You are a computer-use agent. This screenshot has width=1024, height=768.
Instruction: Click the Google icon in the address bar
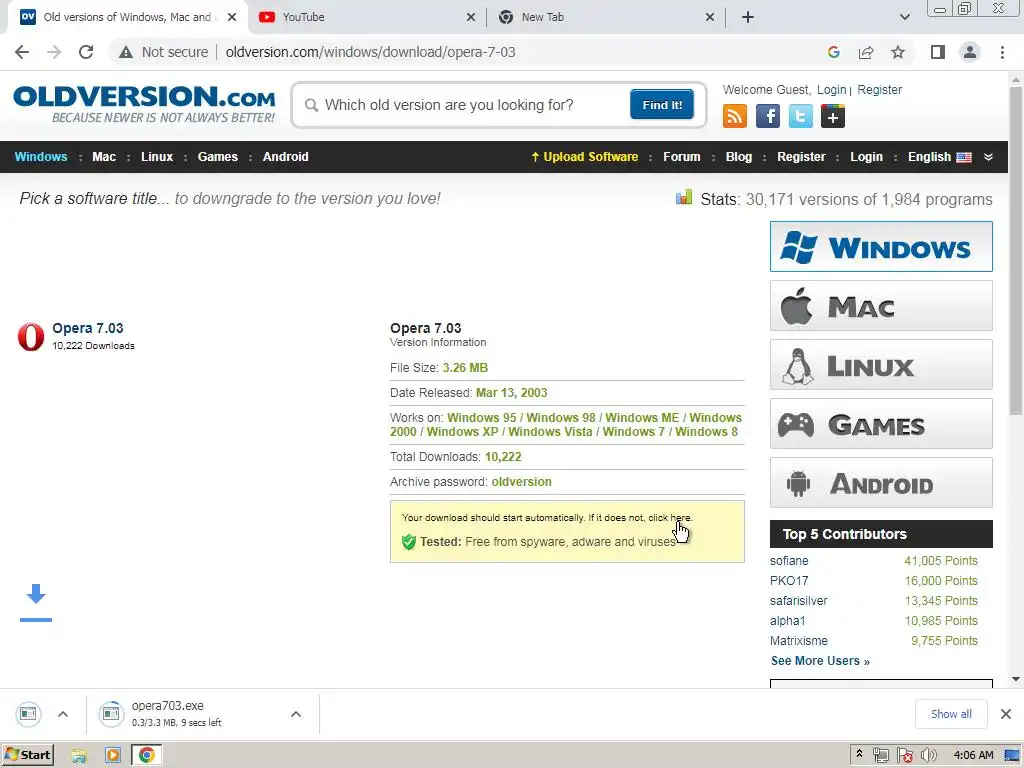[833, 52]
